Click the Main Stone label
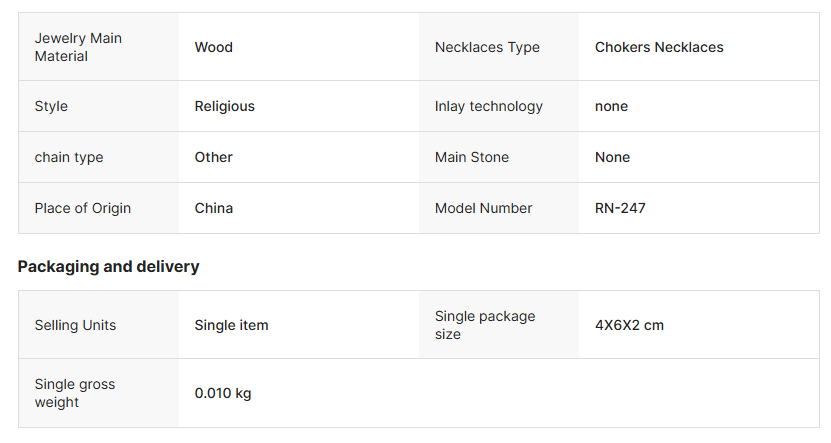This screenshot has height=443, width=831. point(471,157)
